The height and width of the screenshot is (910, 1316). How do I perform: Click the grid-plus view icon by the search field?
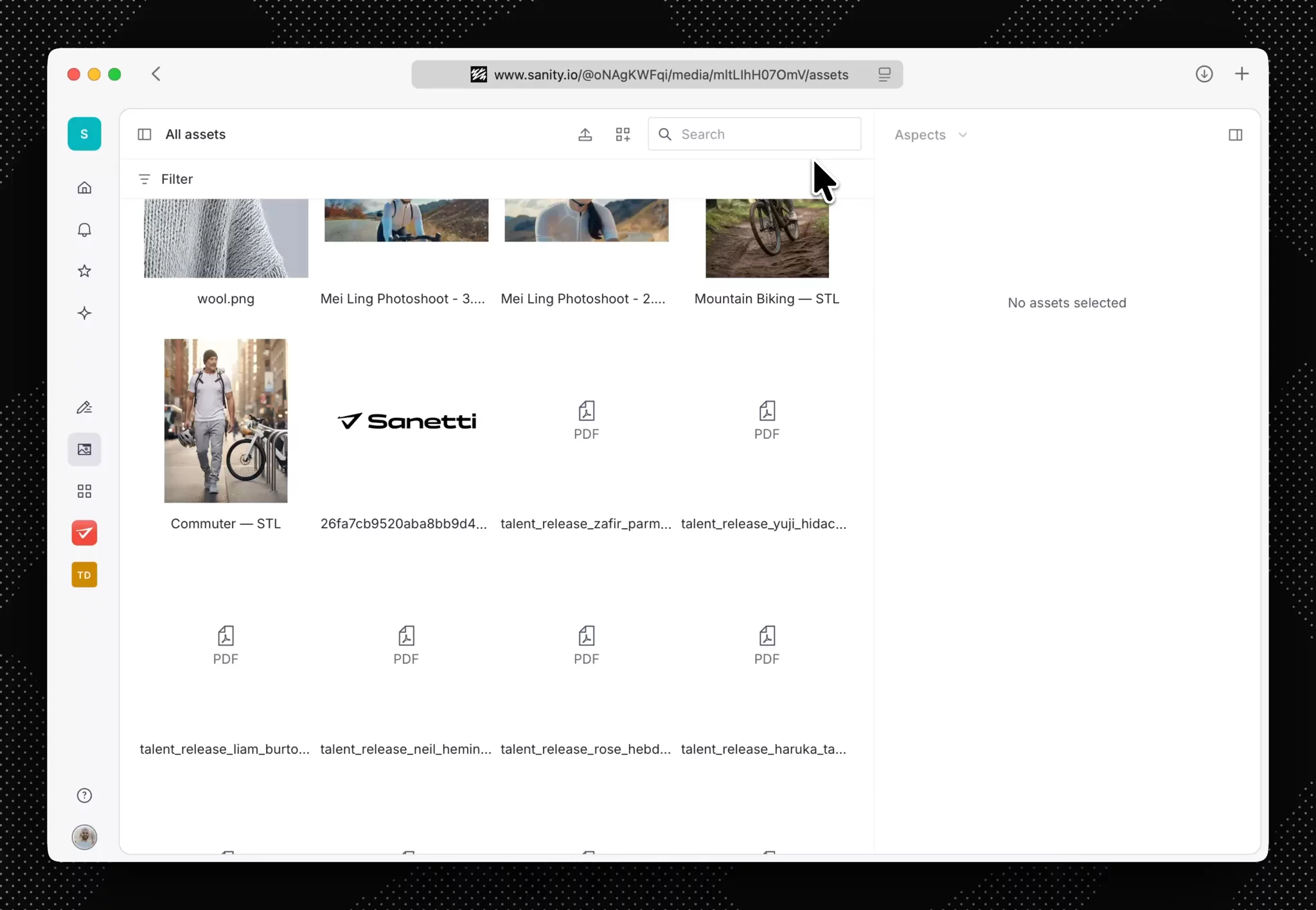(623, 134)
